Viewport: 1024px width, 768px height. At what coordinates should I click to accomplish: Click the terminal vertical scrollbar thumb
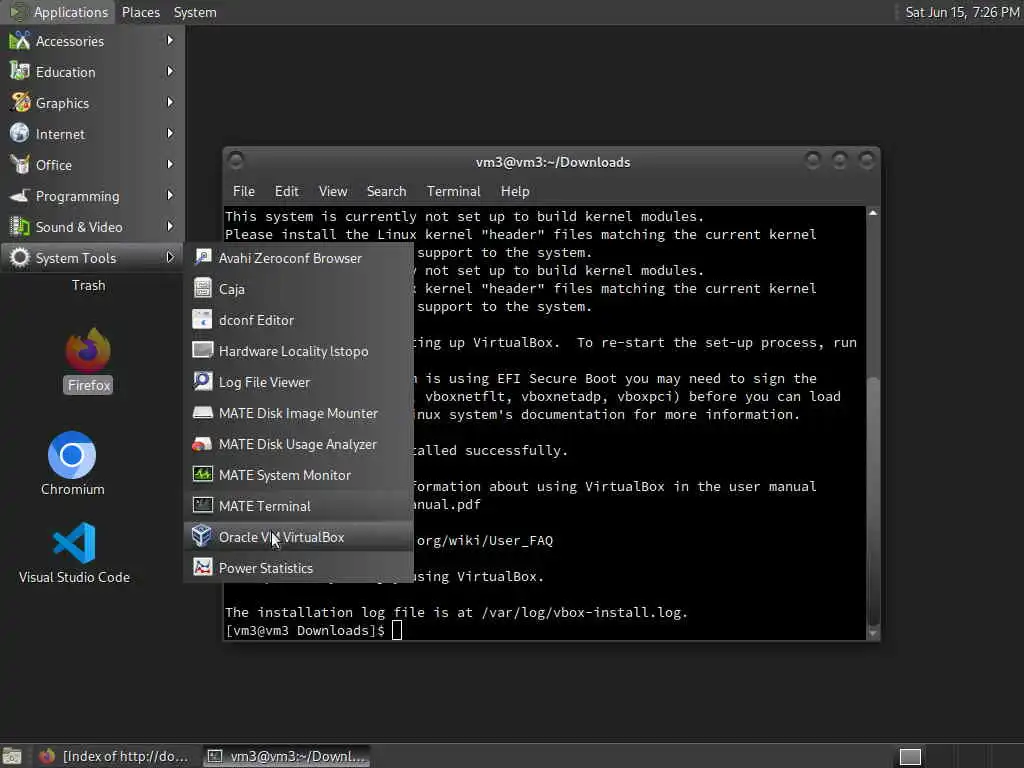(872, 502)
